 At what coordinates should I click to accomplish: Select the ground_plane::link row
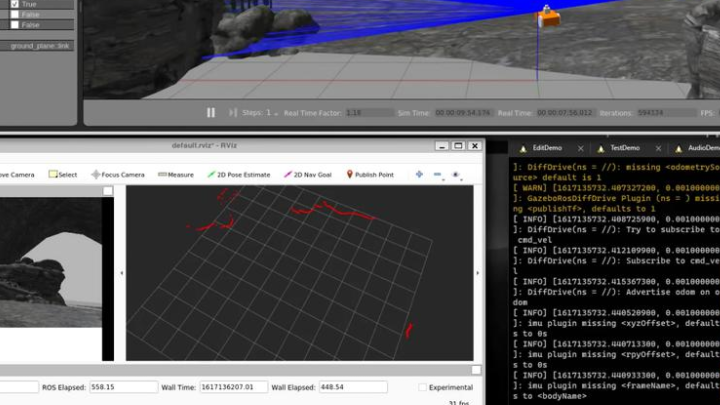pos(37,46)
